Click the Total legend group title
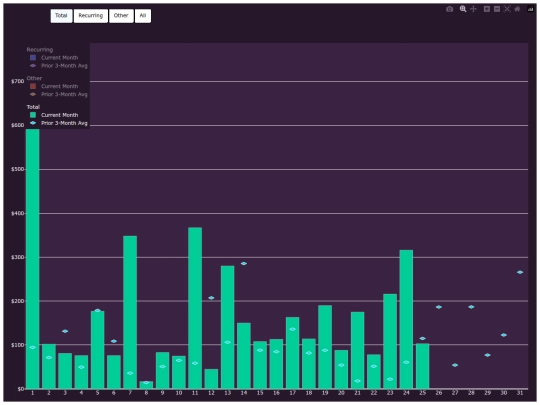The image size is (540, 405). pyautogui.click(x=33, y=107)
